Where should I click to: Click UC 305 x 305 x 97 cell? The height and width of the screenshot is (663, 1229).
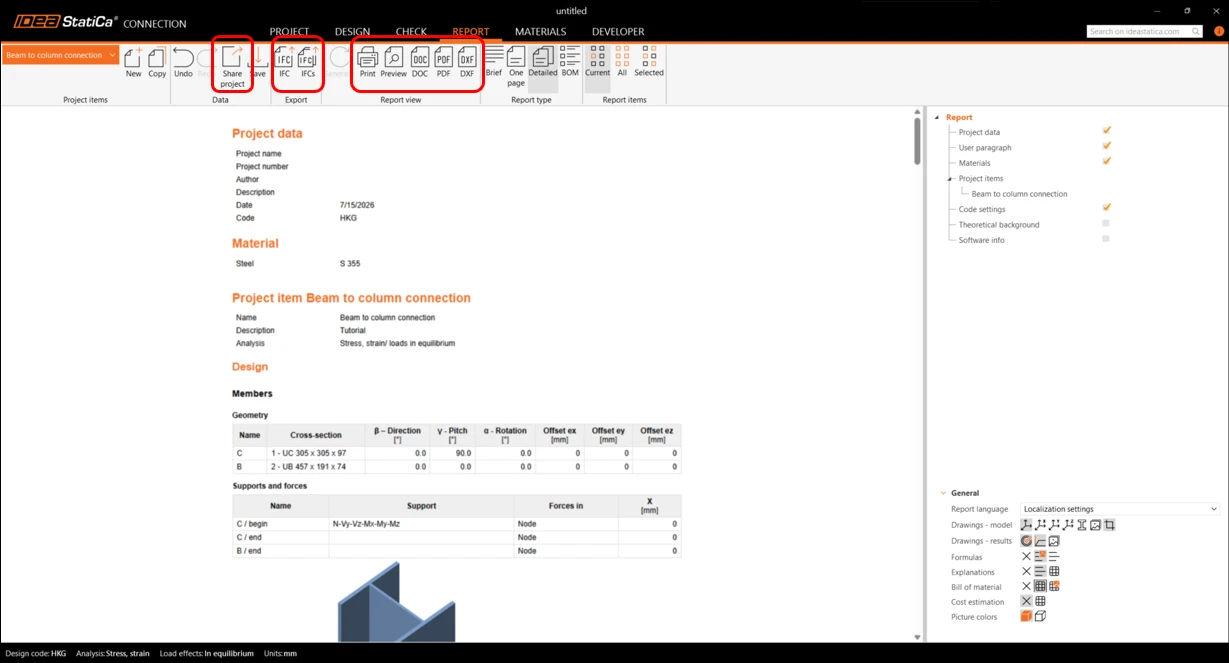(315, 453)
